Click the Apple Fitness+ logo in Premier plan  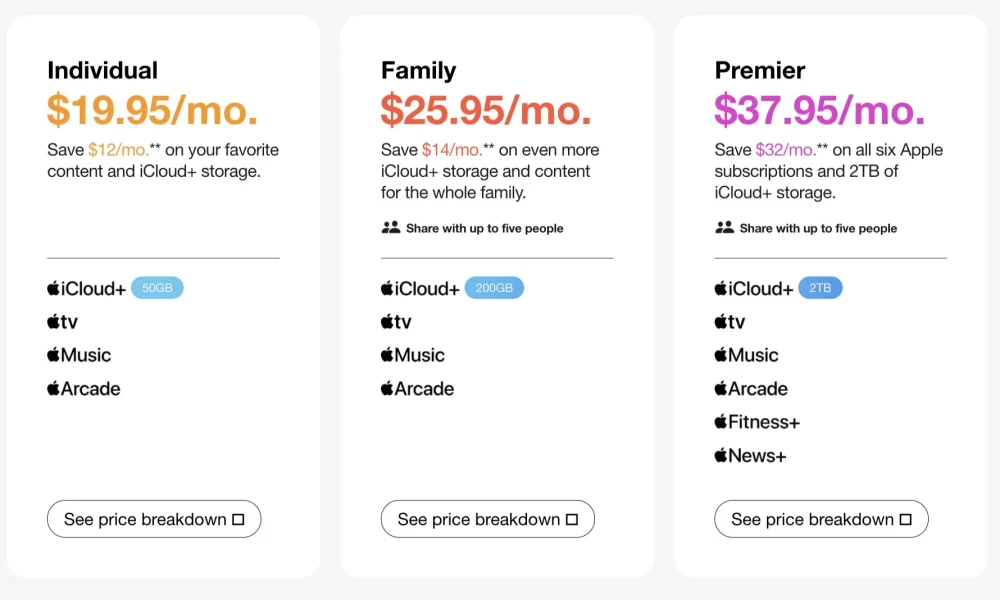point(757,421)
